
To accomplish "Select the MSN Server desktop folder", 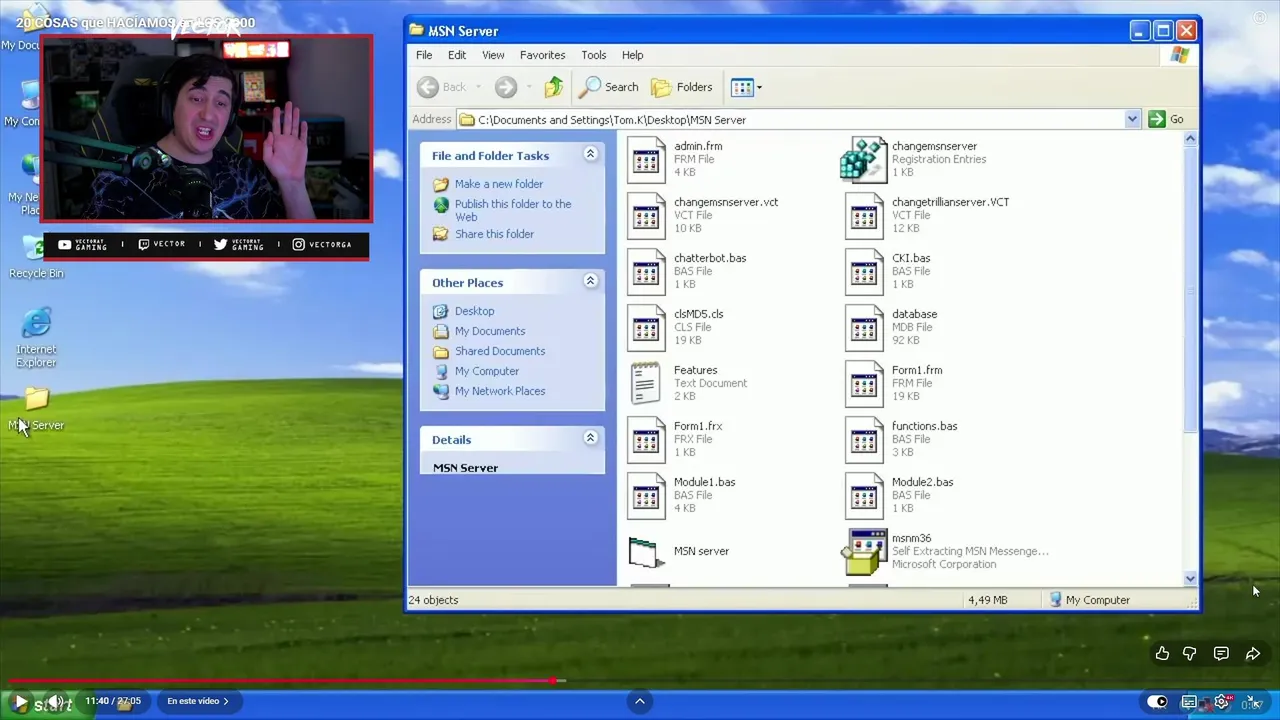I will click(37, 400).
